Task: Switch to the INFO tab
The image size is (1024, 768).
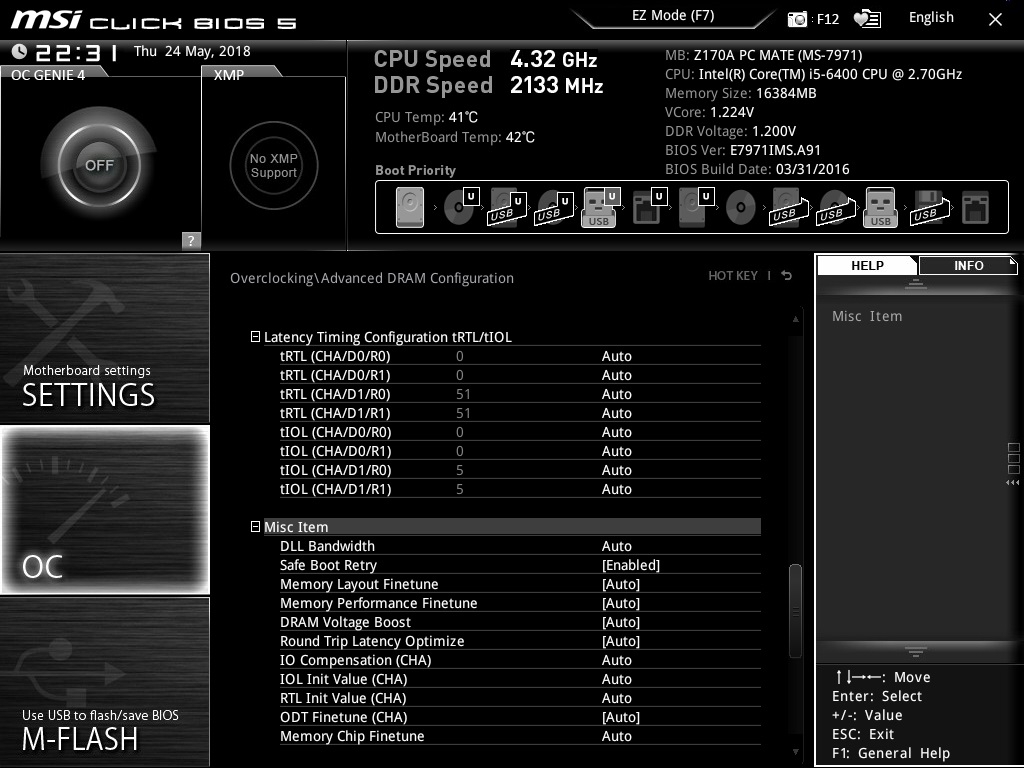Action: click(968, 265)
